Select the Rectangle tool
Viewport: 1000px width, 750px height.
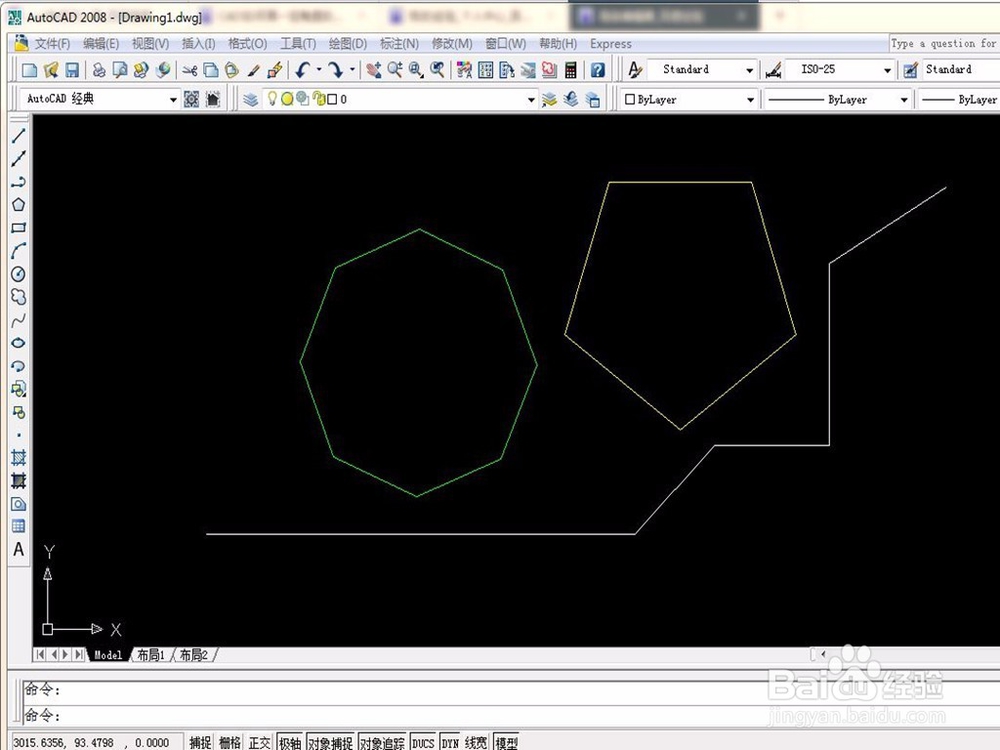(18, 228)
